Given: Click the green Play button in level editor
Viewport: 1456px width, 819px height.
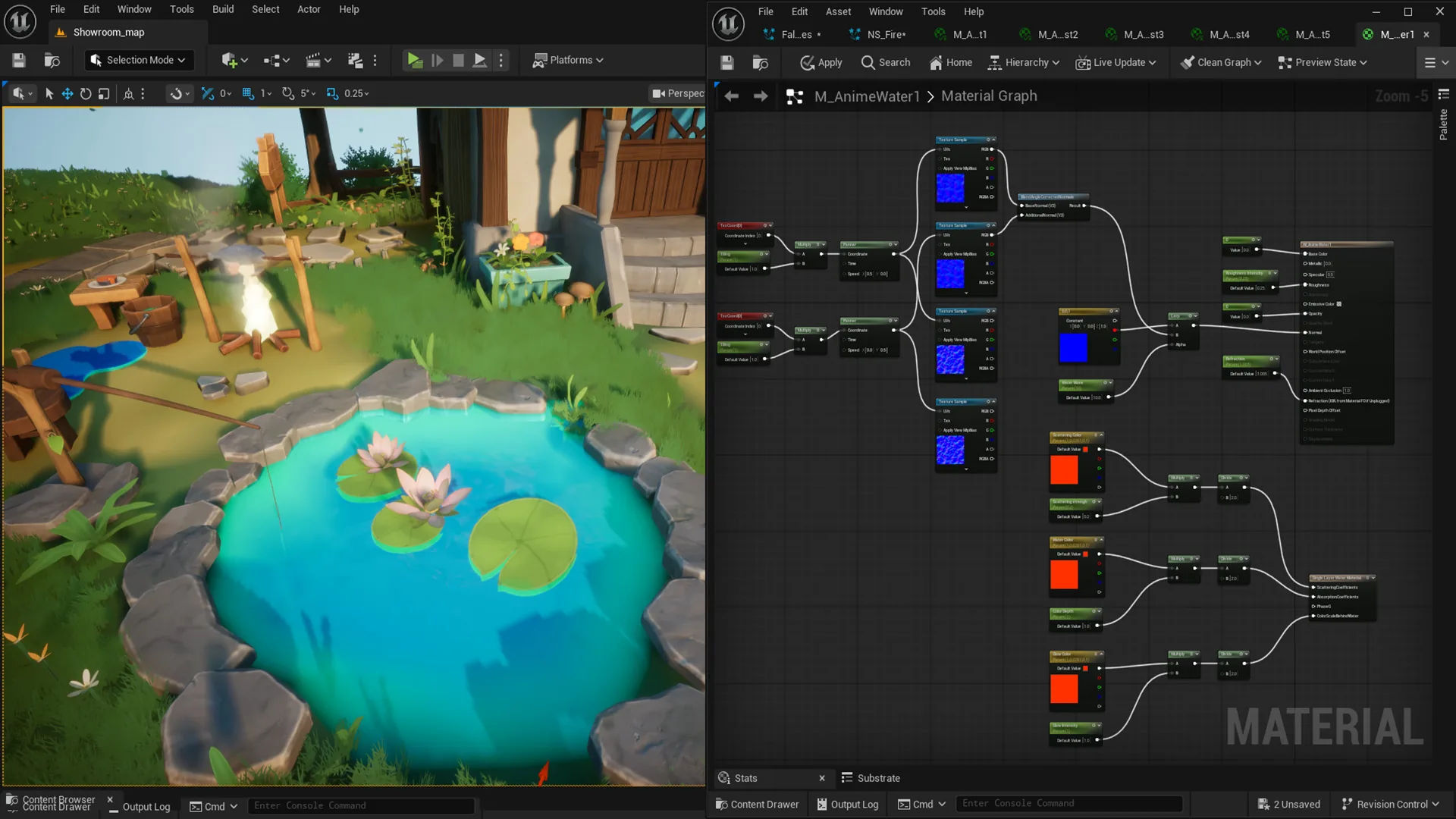Looking at the screenshot, I should point(414,60).
